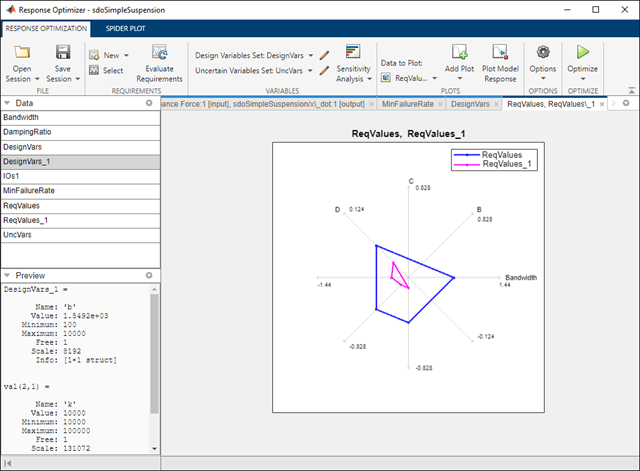640x471 pixels.
Task: Edit Design Variables Set with pencil icon
Action: pyautogui.click(x=324, y=56)
